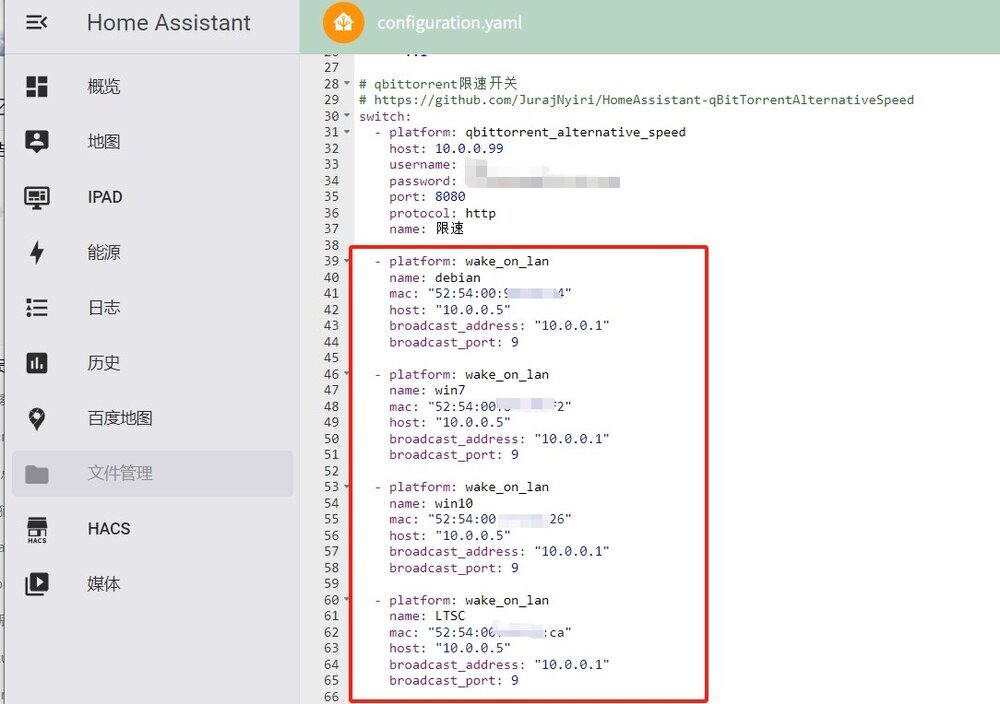Fold the win7 wake_on_lan block at line 46

347,374
